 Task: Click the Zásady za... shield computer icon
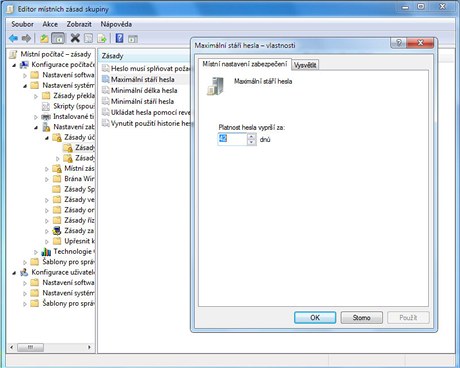57,231
